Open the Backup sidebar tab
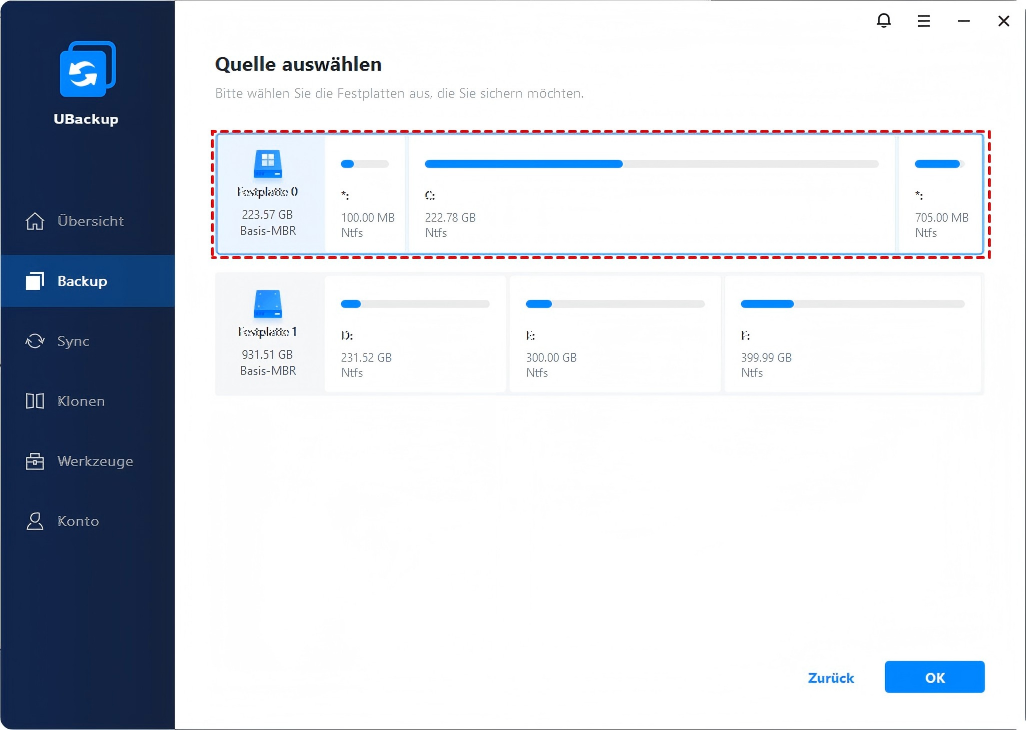Viewport: 1026px width, 730px height. click(x=87, y=281)
